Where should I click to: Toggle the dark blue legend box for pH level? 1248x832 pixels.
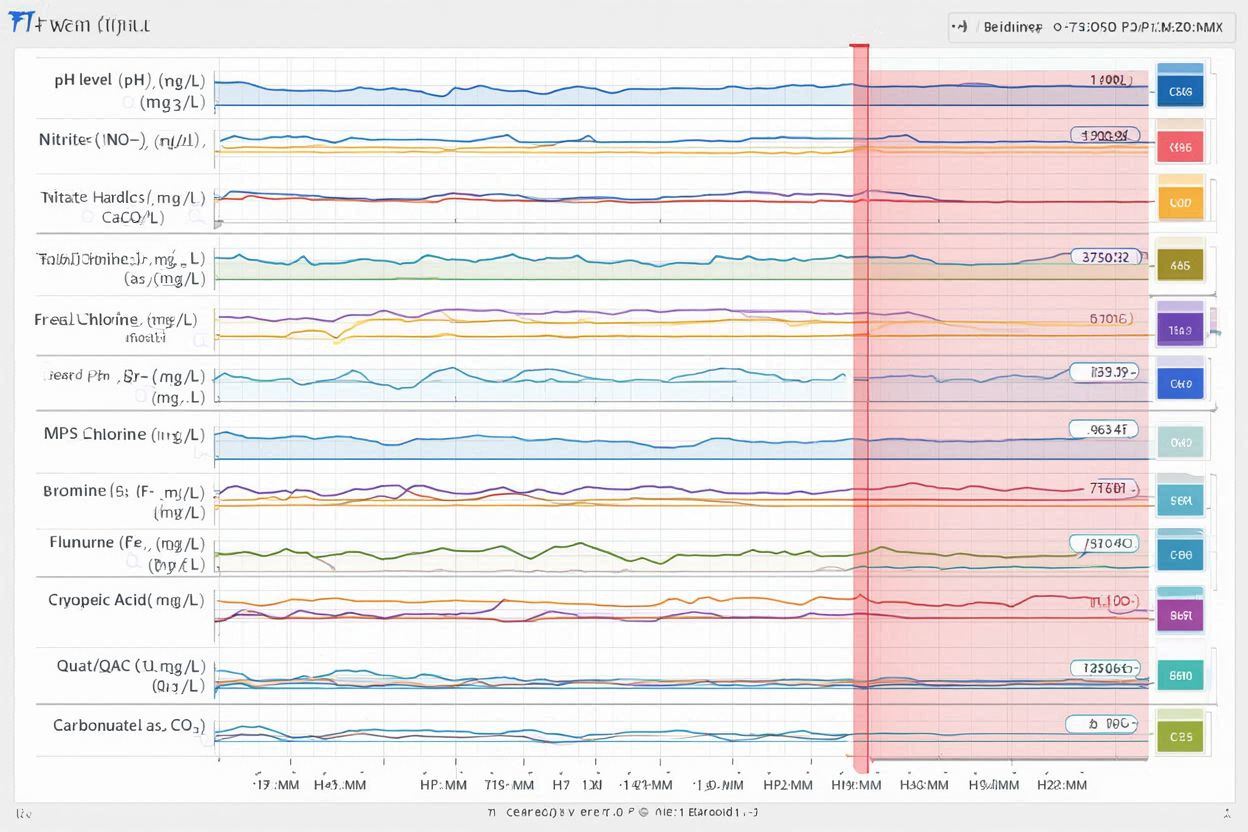click(1180, 91)
